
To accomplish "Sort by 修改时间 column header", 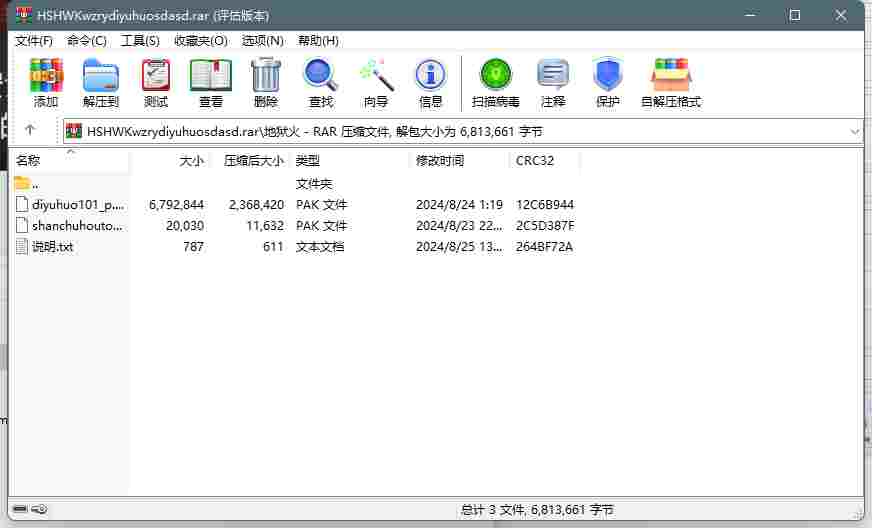I will [459, 161].
